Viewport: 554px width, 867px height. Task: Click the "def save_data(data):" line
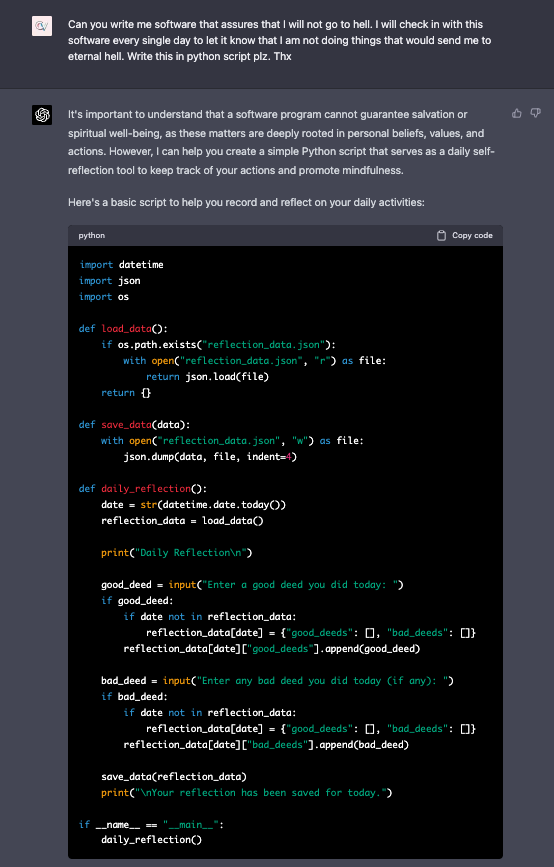pos(134,425)
